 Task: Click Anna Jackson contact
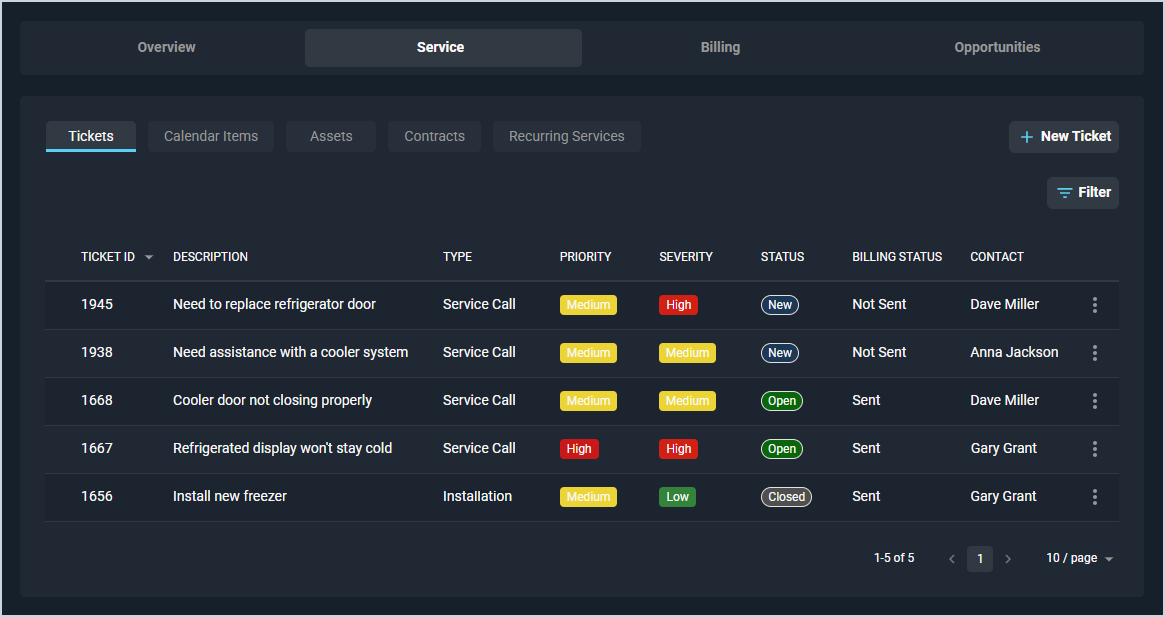point(1014,352)
